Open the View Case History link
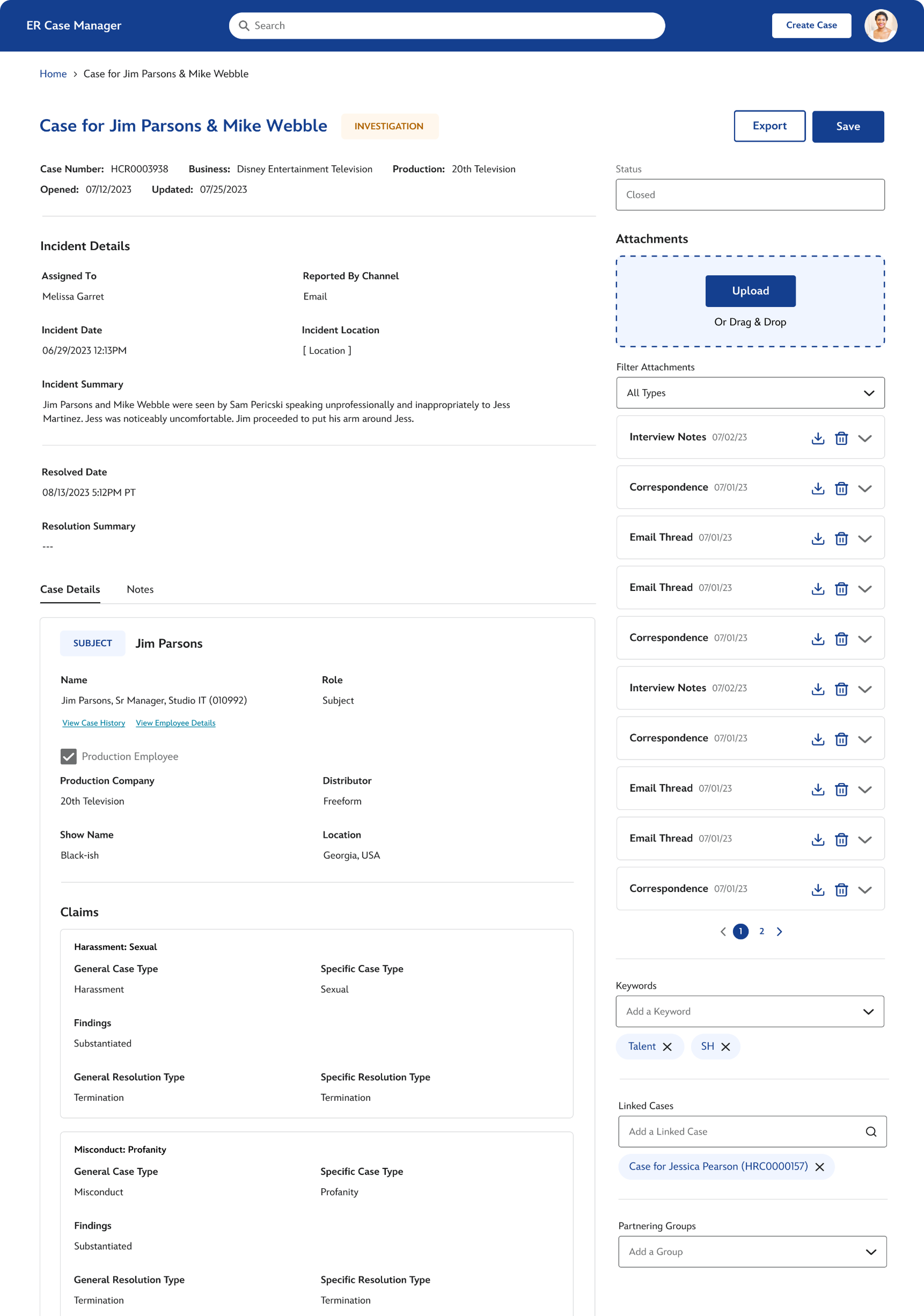The image size is (924, 1316). pyautogui.click(x=93, y=723)
